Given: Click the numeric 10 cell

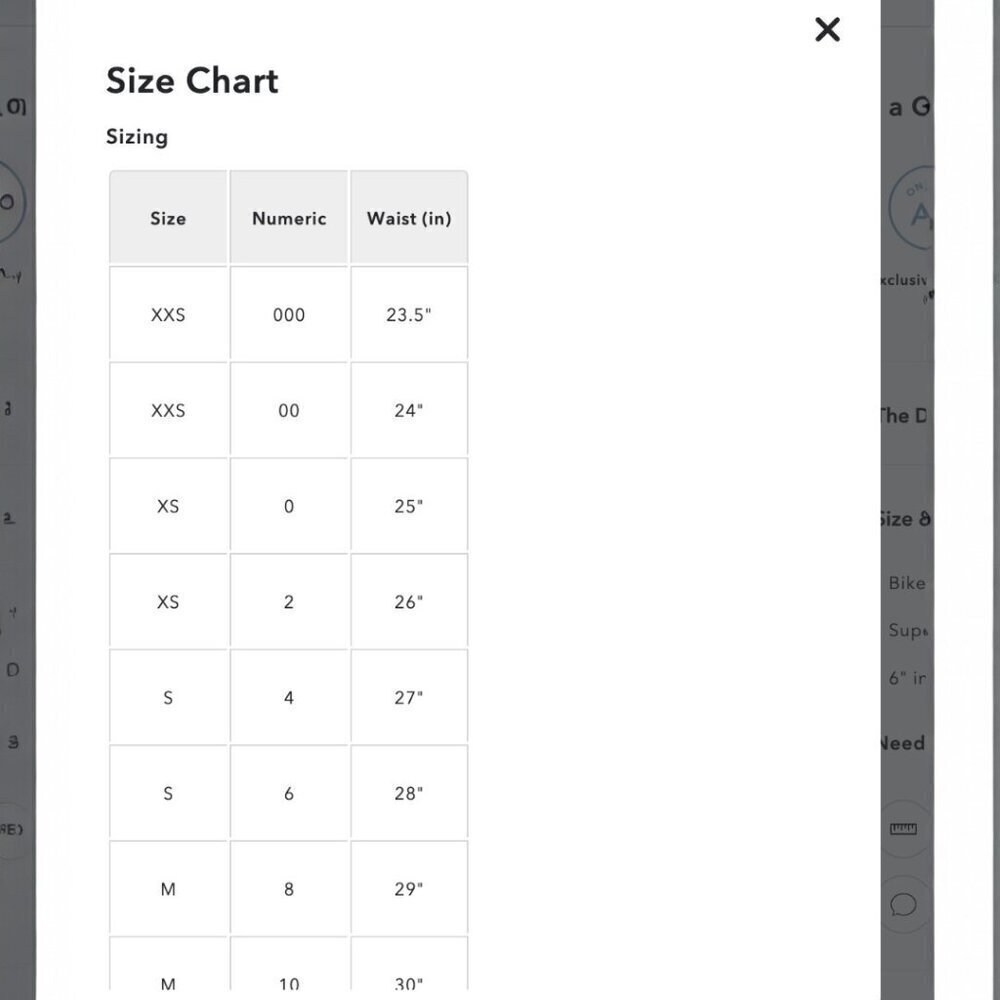Looking at the screenshot, I should pyautogui.click(x=289, y=964).
